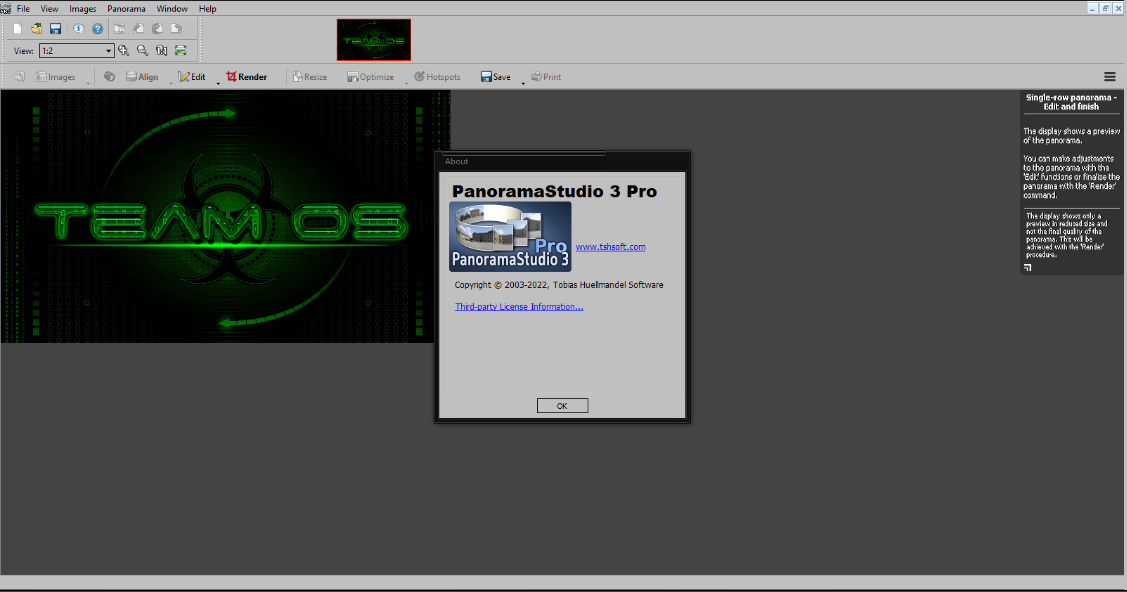Screen dimensions: 1127x592
Task: Click the Hotspots toolbar button
Action: [x=437, y=77]
